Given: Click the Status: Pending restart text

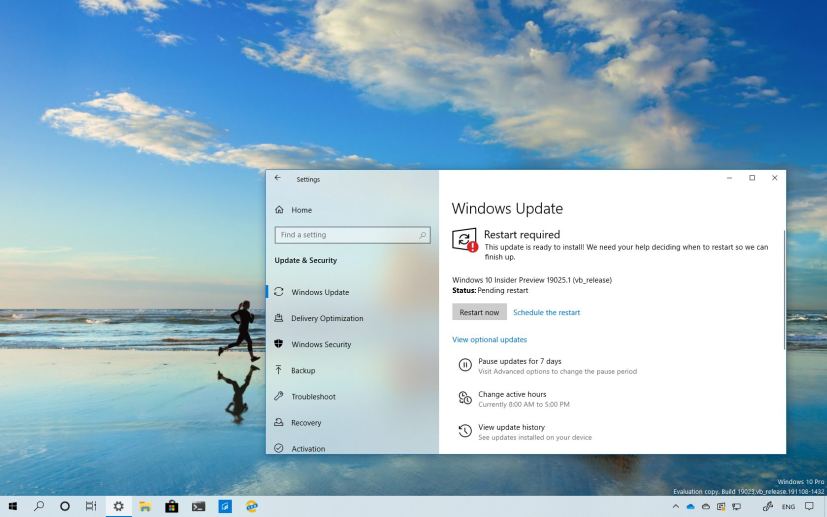Looking at the screenshot, I should click(x=490, y=291).
